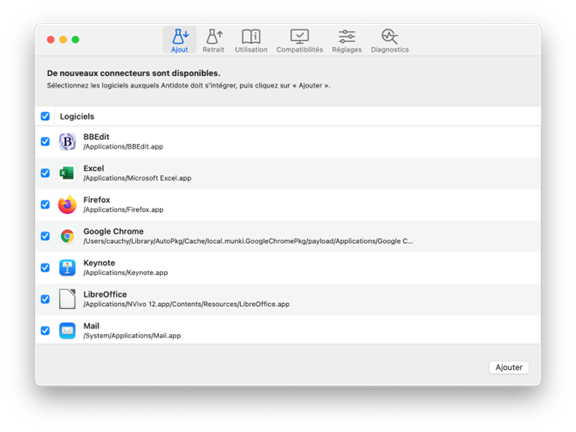Click the Sélectionnez les logiciels instruction text
Screen dimensions: 576x432
188,86
